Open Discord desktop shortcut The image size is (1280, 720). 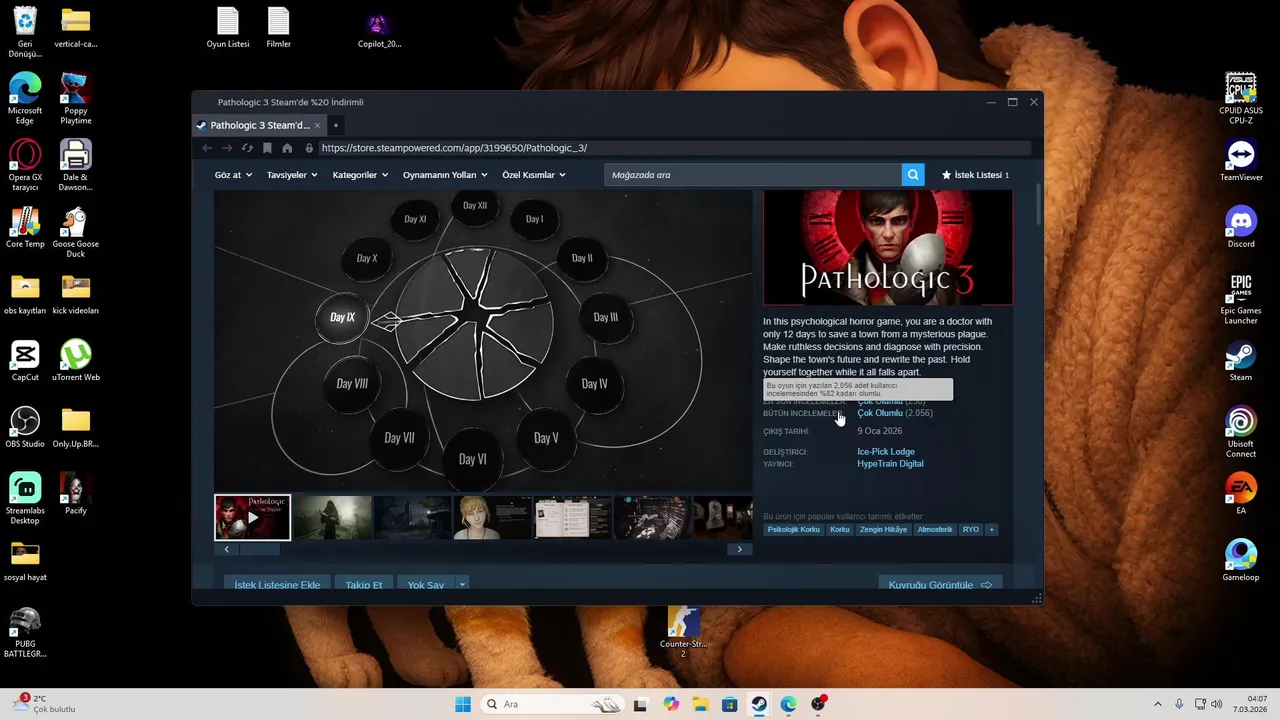point(1241,227)
